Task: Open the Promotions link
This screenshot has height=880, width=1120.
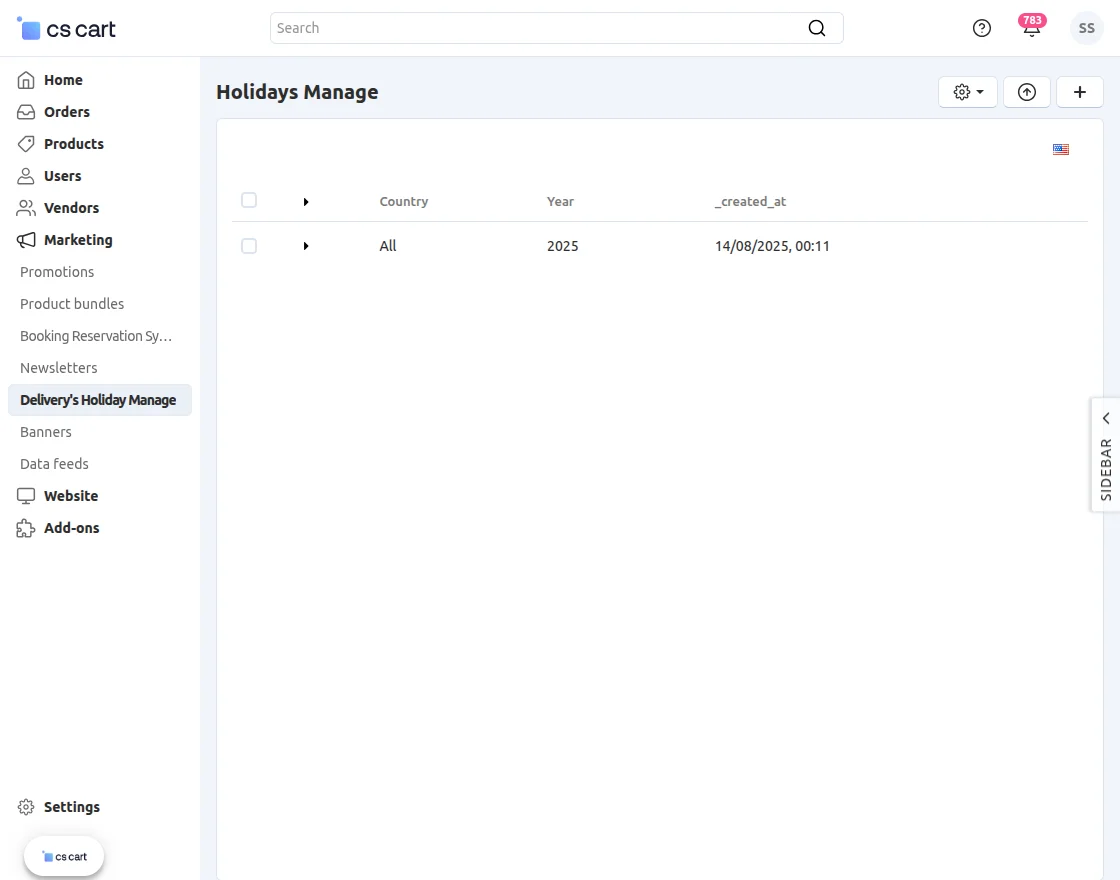Action: pos(56,272)
